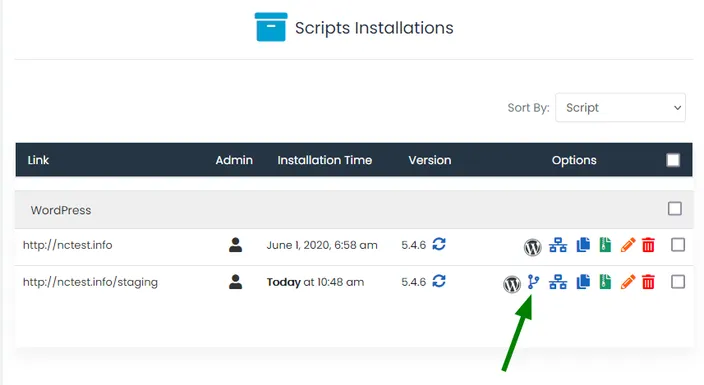Open WordPress admin for nctest.info/staging
704x385 pixels.
pyautogui.click(x=512, y=284)
